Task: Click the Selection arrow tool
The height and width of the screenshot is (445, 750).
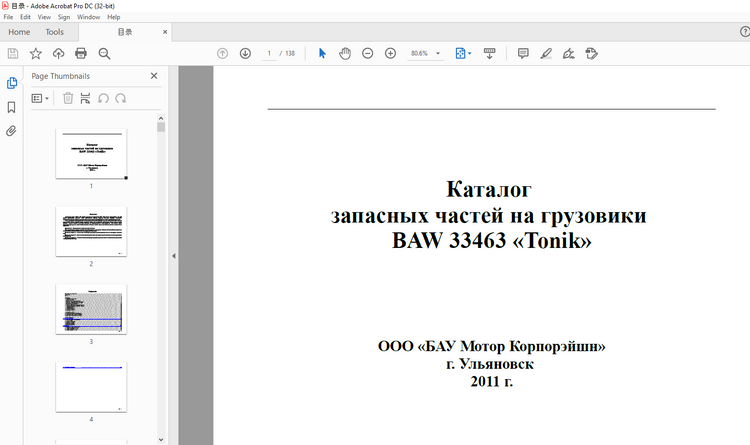Action: click(x=322, y=53)
